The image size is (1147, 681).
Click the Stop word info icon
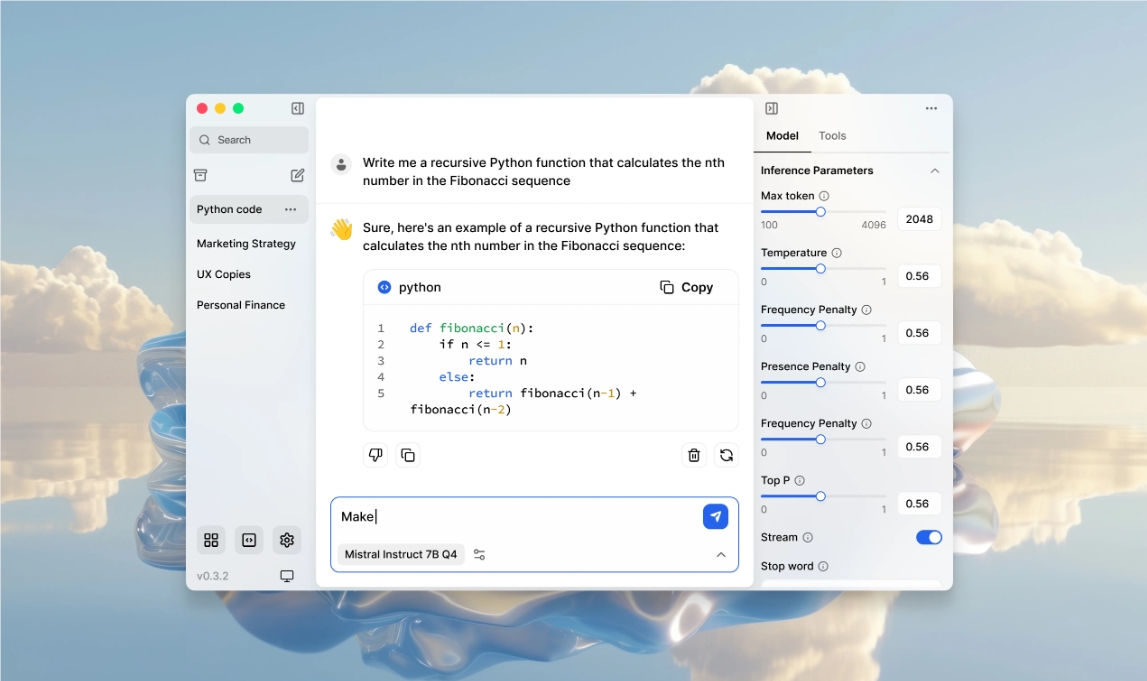click(823, 566)
